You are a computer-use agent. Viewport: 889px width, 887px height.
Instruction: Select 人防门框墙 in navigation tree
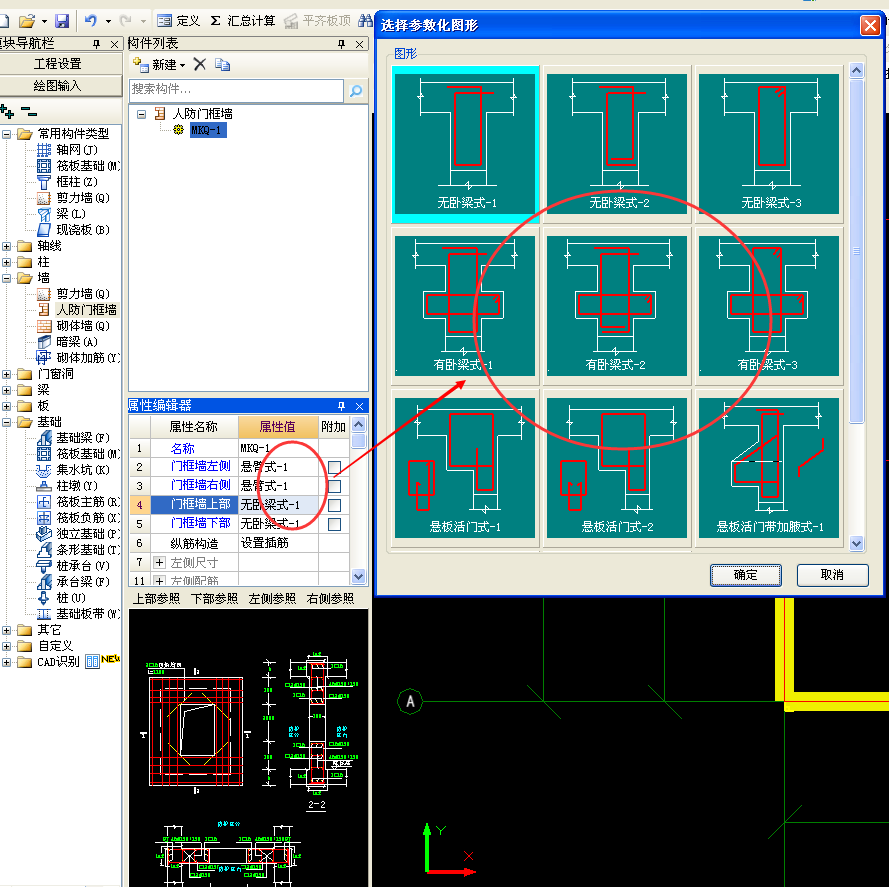[x=86, y=310]
